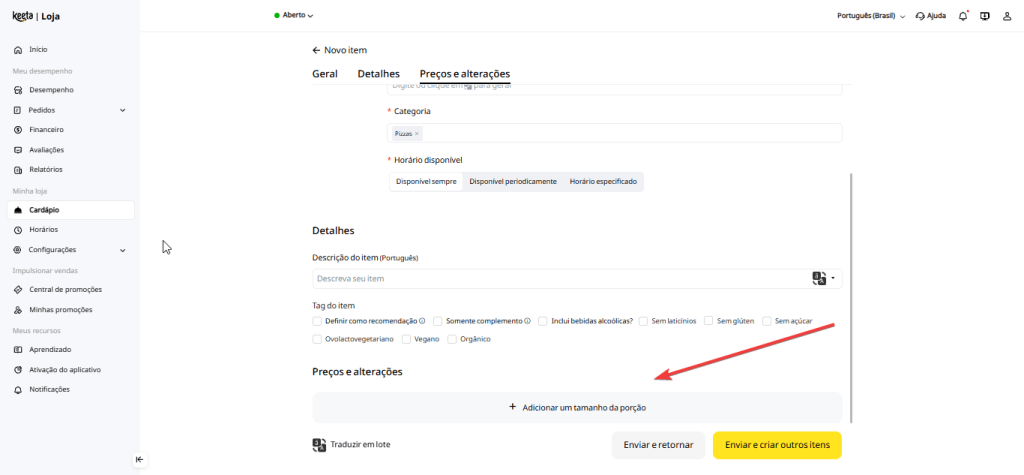
Task: Open the Português (Brasil) language dropdown
Action: pyautogui.click(x=870, y=16)
